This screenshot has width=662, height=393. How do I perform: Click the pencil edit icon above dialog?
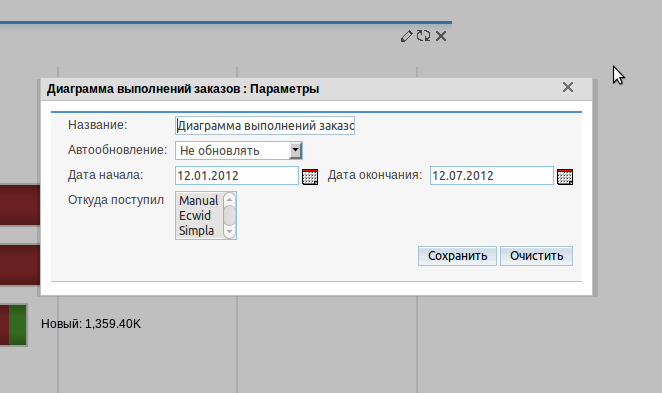point(406,36)
